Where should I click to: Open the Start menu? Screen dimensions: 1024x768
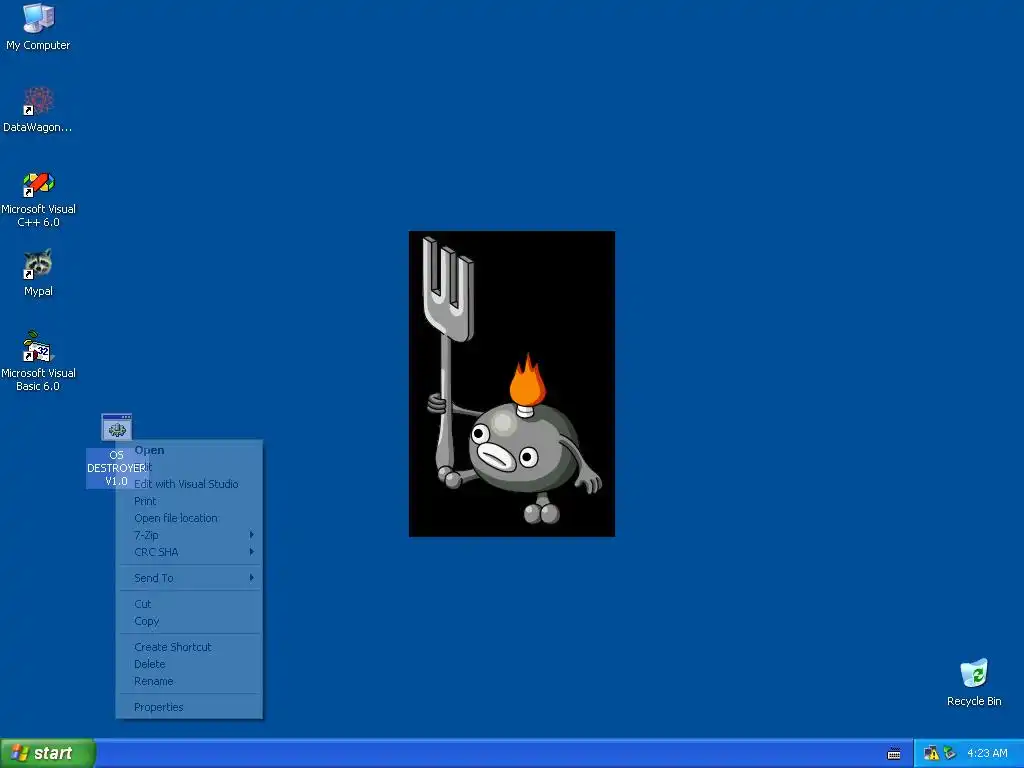48,753
